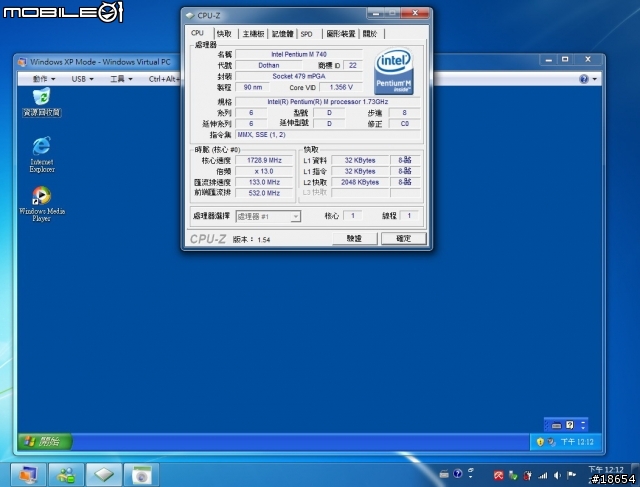Click multiplier value x 13.0
This screenshot has height=487, width=640.
click(x=264, y=171)
